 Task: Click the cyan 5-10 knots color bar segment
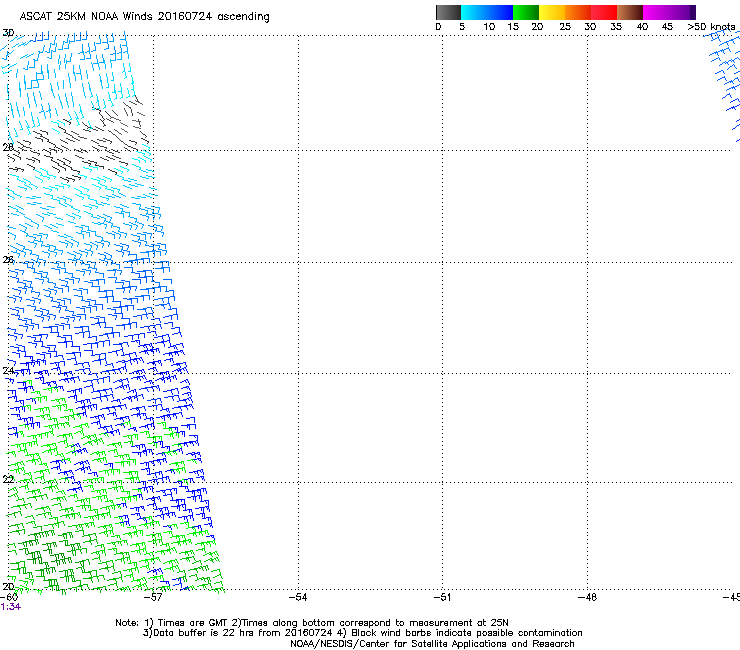tap(474, 12)
